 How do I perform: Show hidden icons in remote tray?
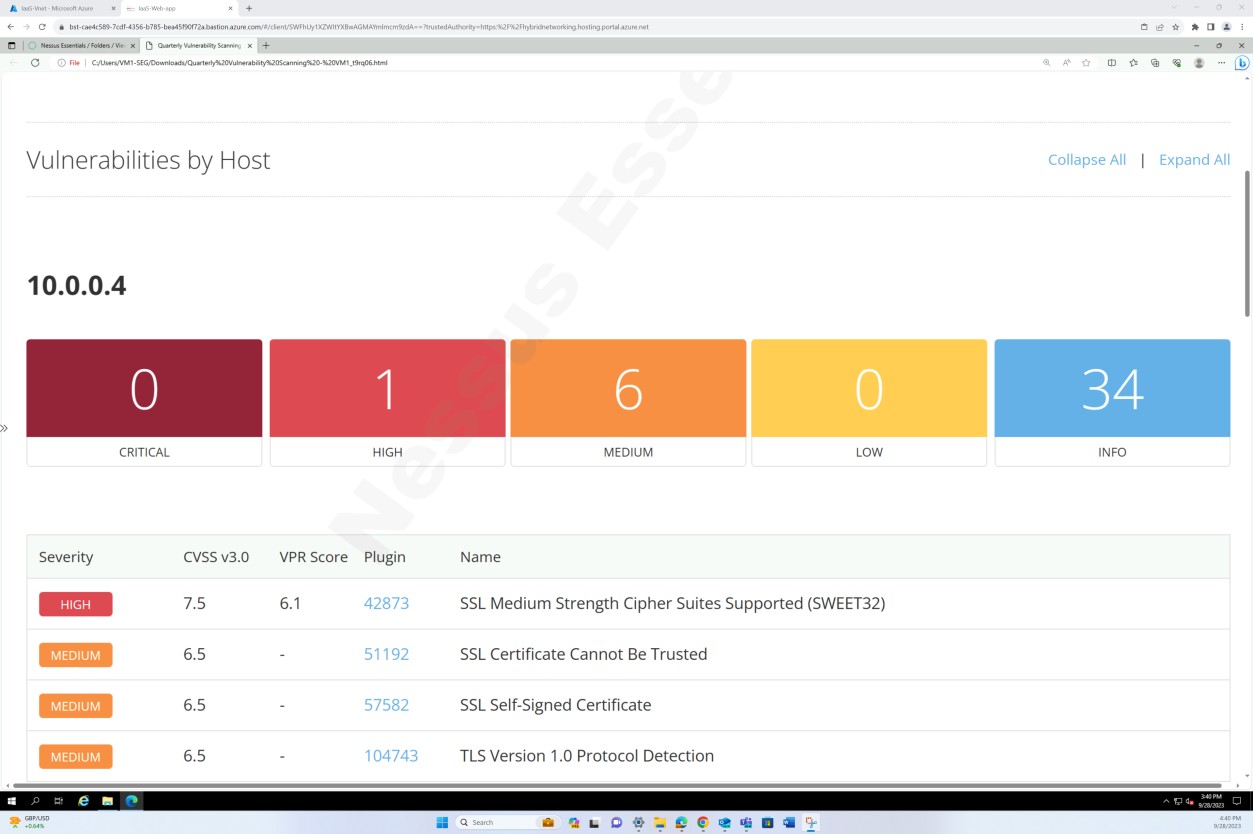pyautogui.click(x=1166, y=801)
